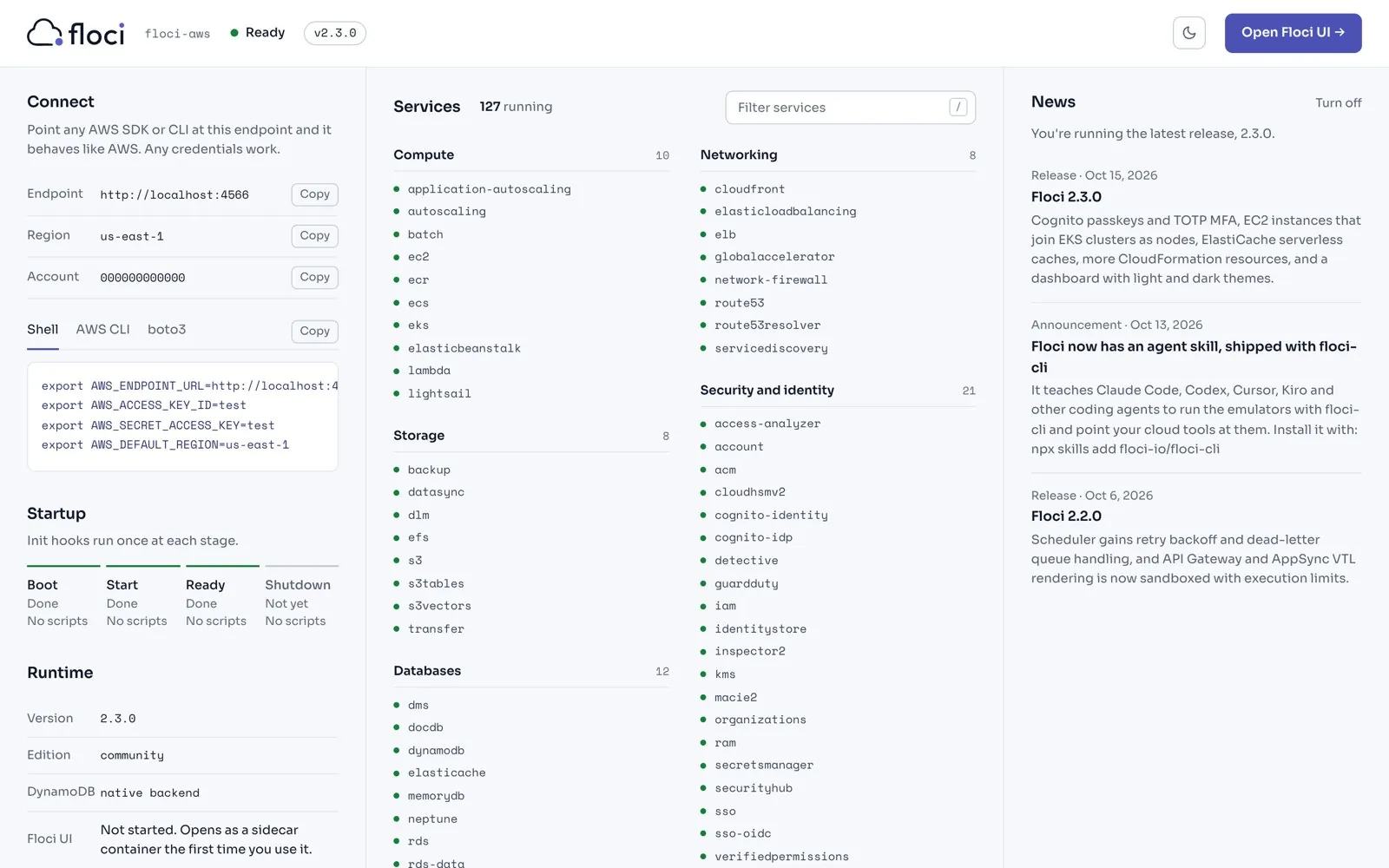Click the floci cloud logo

pos(76,33)
